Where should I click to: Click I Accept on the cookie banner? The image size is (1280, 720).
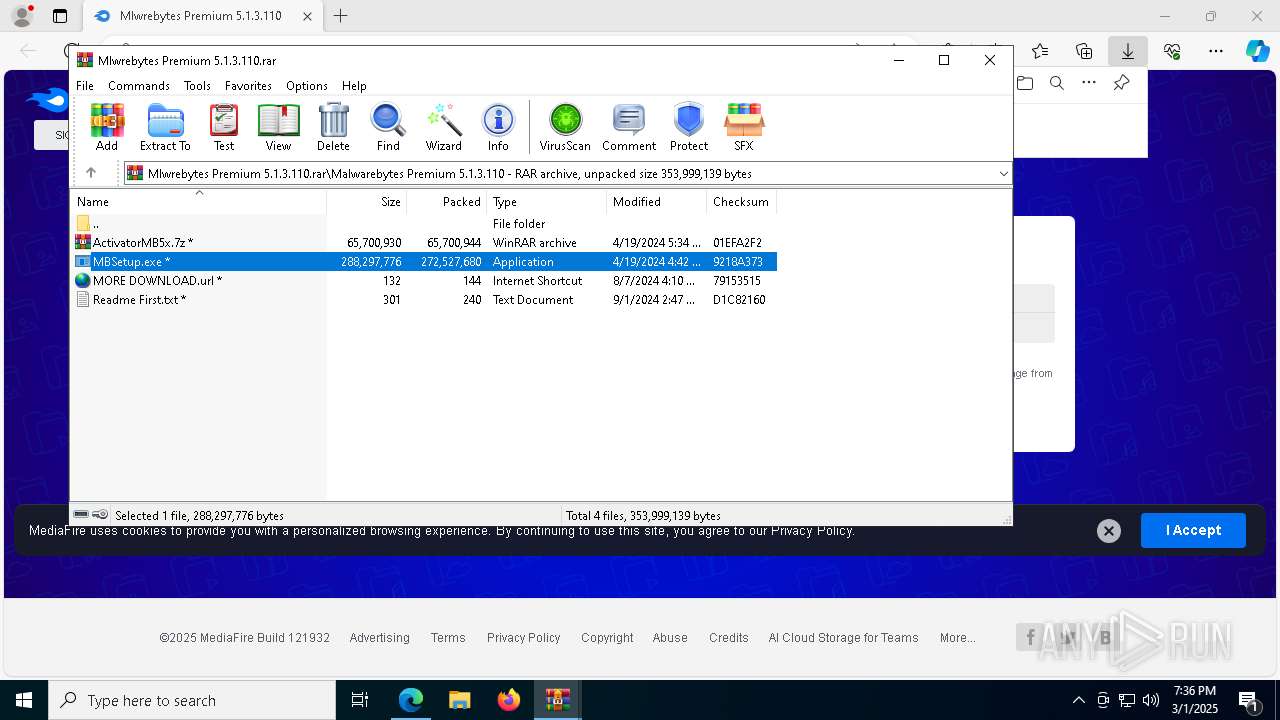(1193, 530)
